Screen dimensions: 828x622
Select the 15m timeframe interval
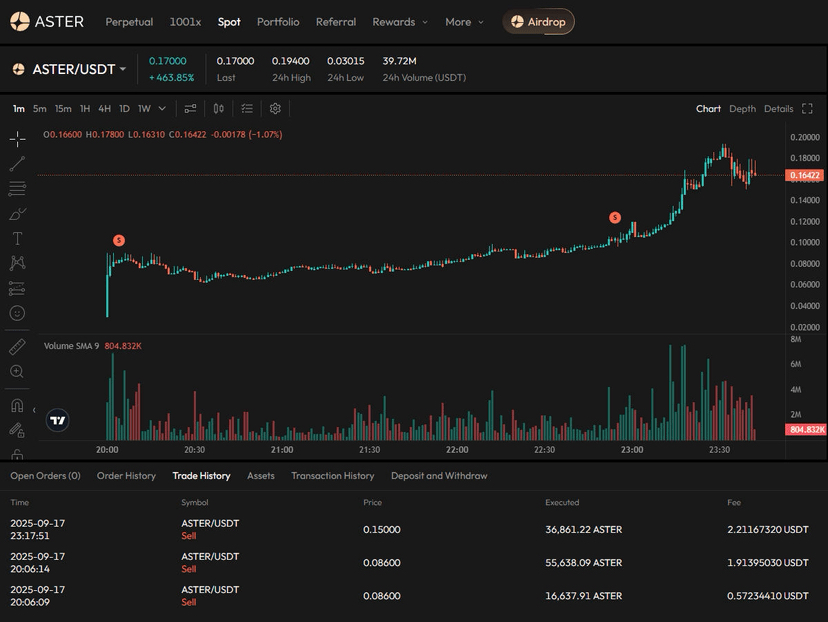click(63, 109)
